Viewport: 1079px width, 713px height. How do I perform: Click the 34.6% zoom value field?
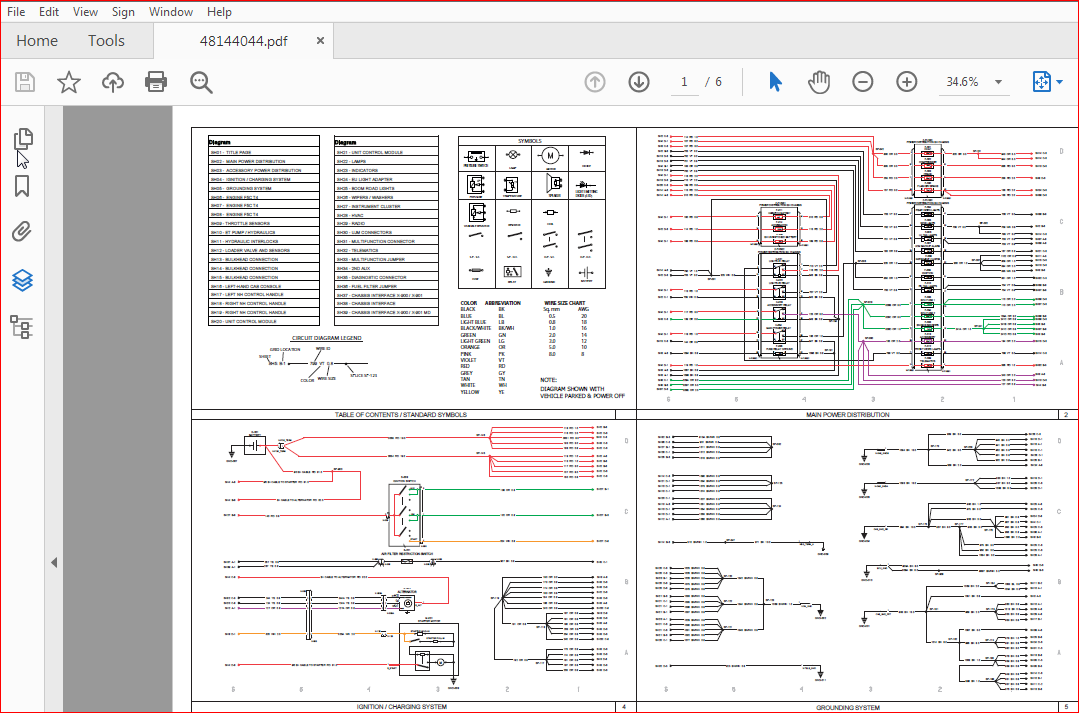(x=962, y=82)
